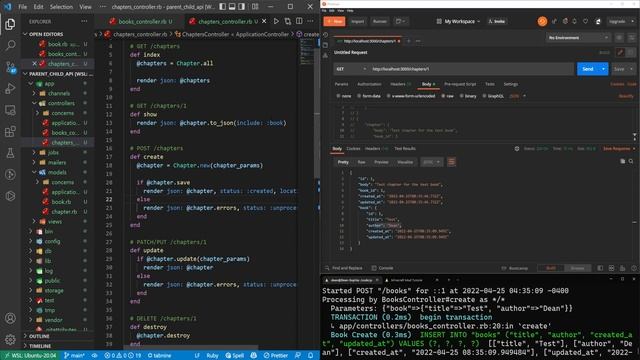Image resolution: width=640 pixels, height=360 pixels.
Task: Select the binary body type
Action: [468, 96]
